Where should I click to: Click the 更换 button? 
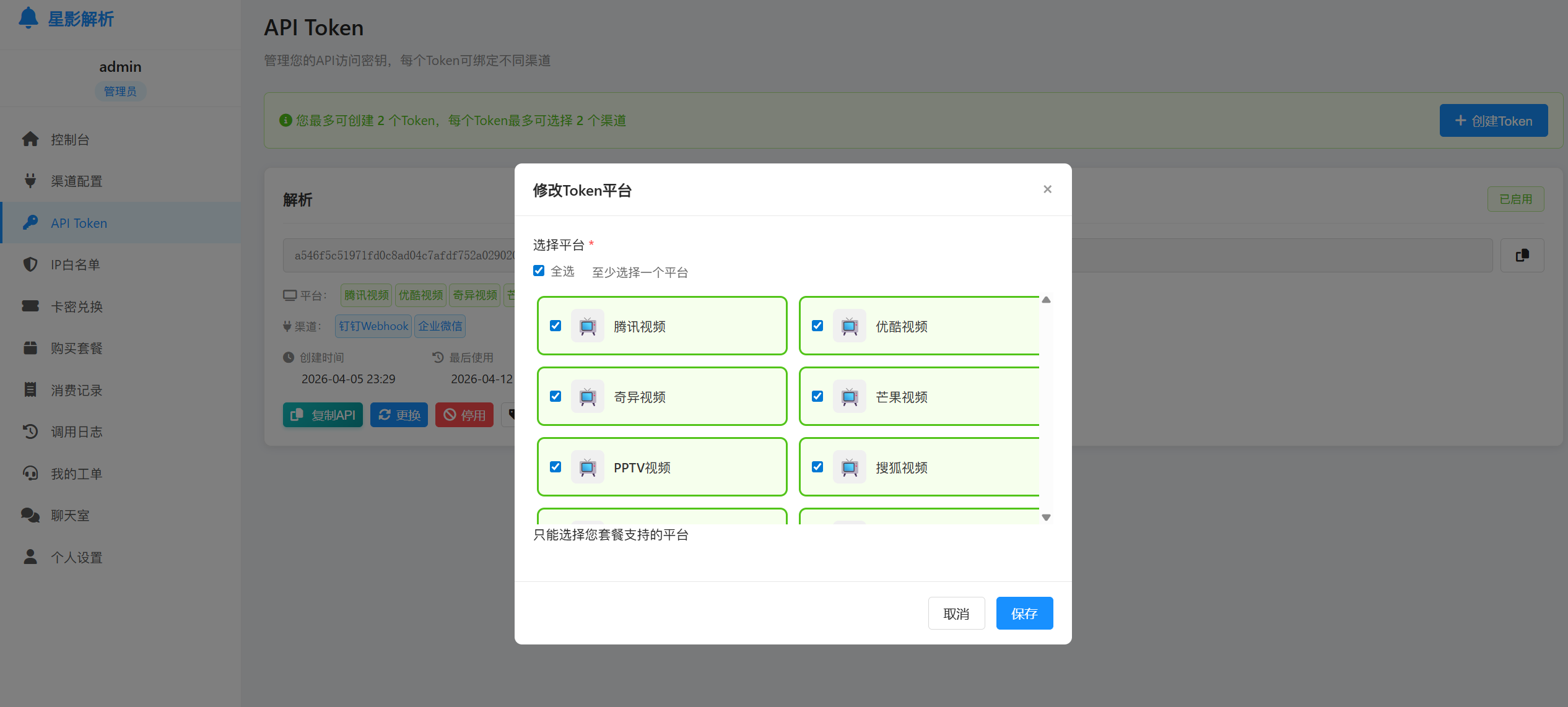click(x=399, y=415)
